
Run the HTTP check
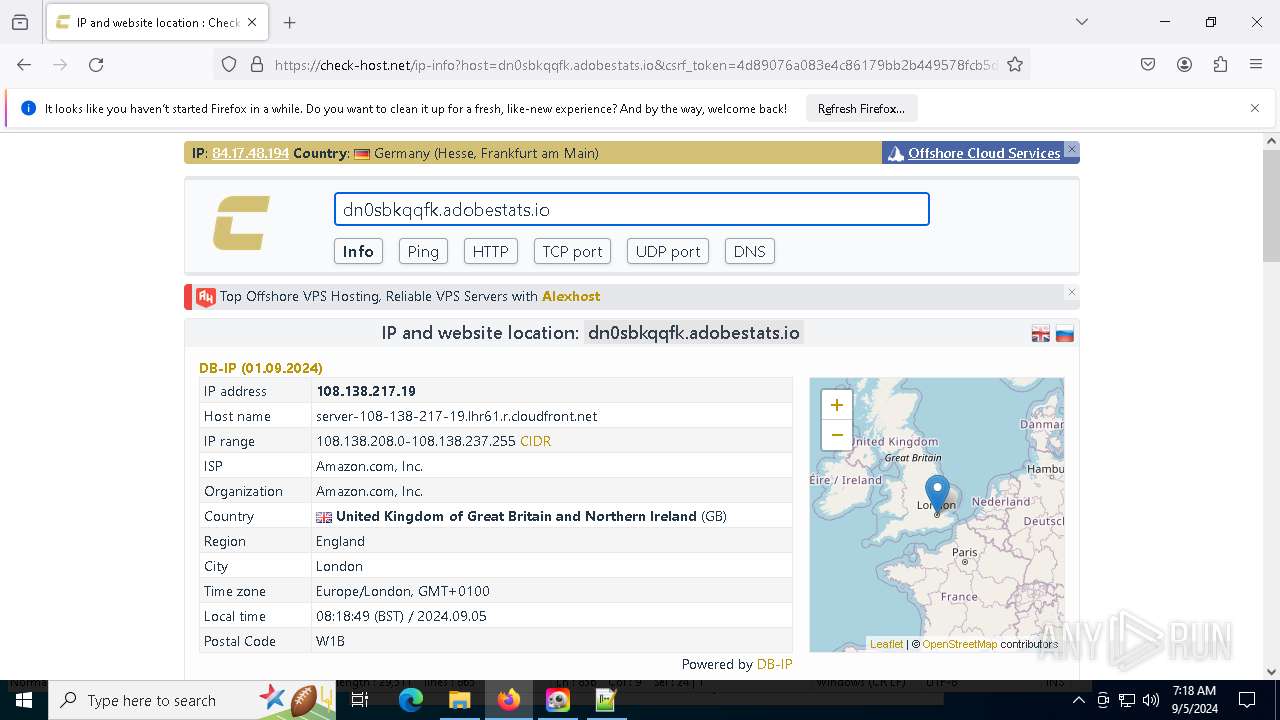(x=490, y=251)
